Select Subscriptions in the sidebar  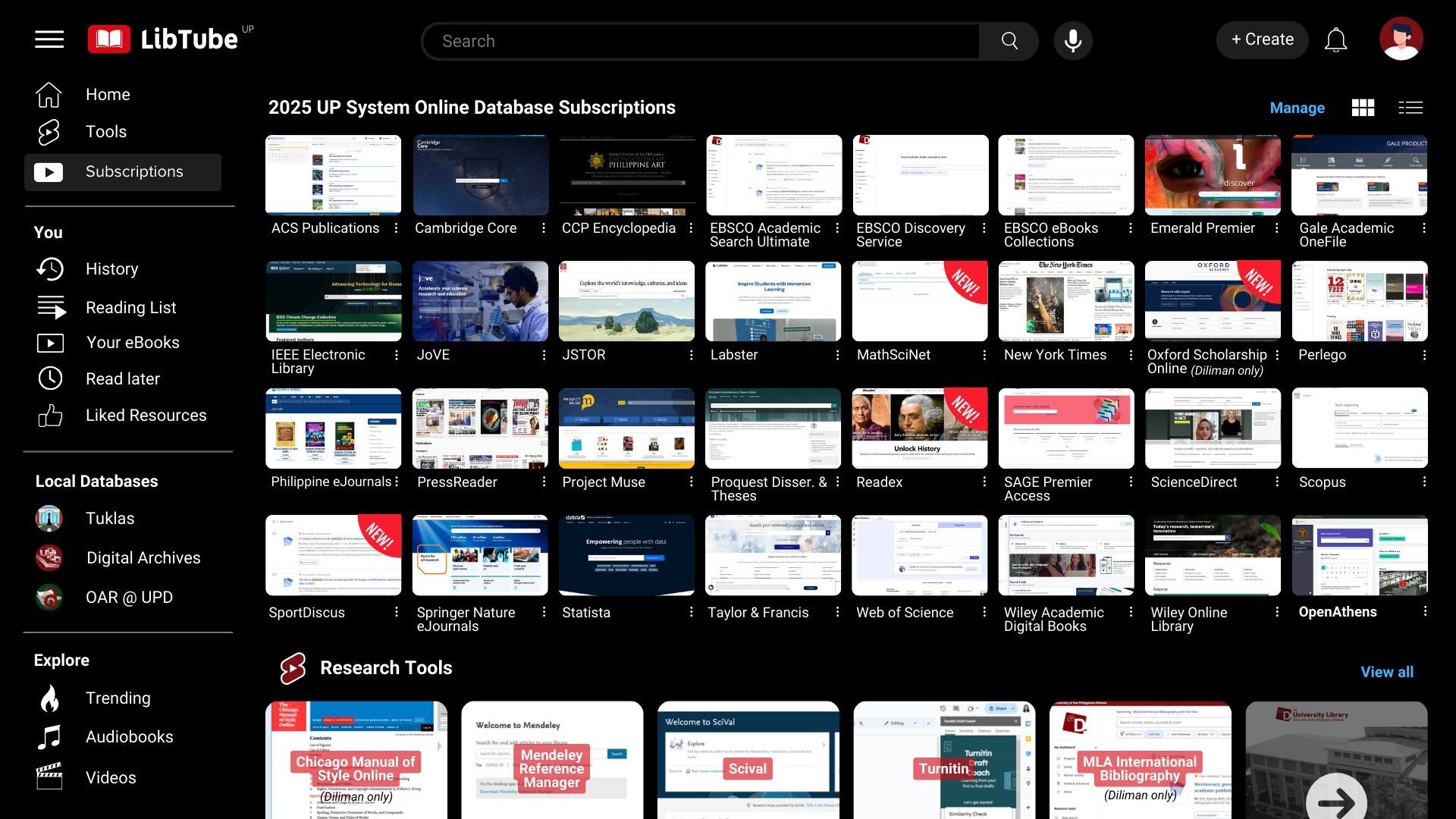pyautogui.click(x=123, y=172)
